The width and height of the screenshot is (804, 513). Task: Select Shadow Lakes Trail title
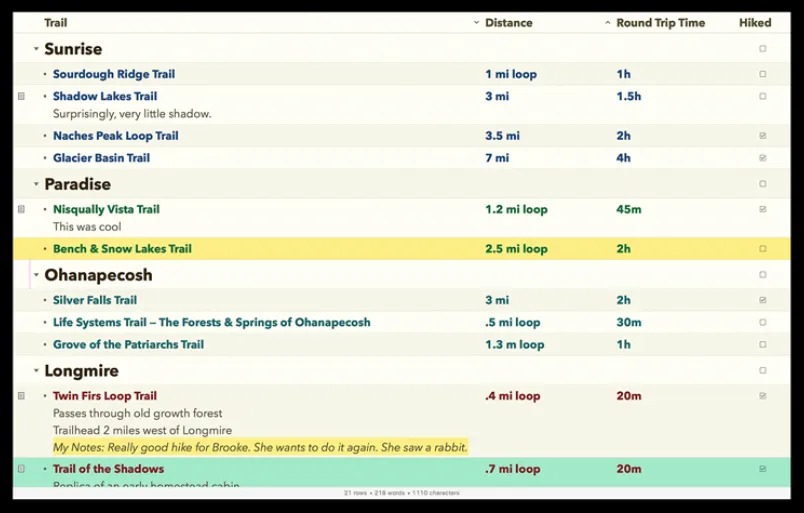pos(105,96)
